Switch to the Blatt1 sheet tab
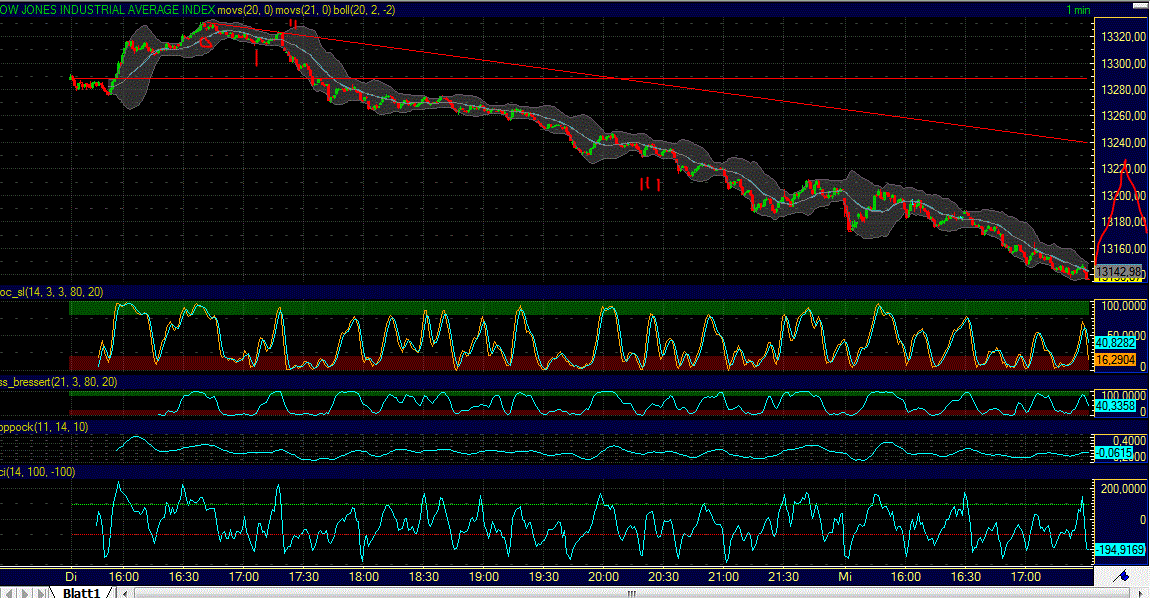The height and width of the screenshot is (598, 1150). click(80, 591)
